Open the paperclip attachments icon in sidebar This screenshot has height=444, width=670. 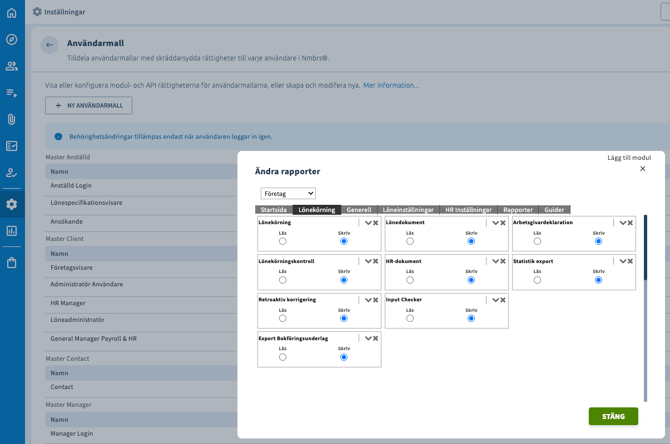[12, 119]
